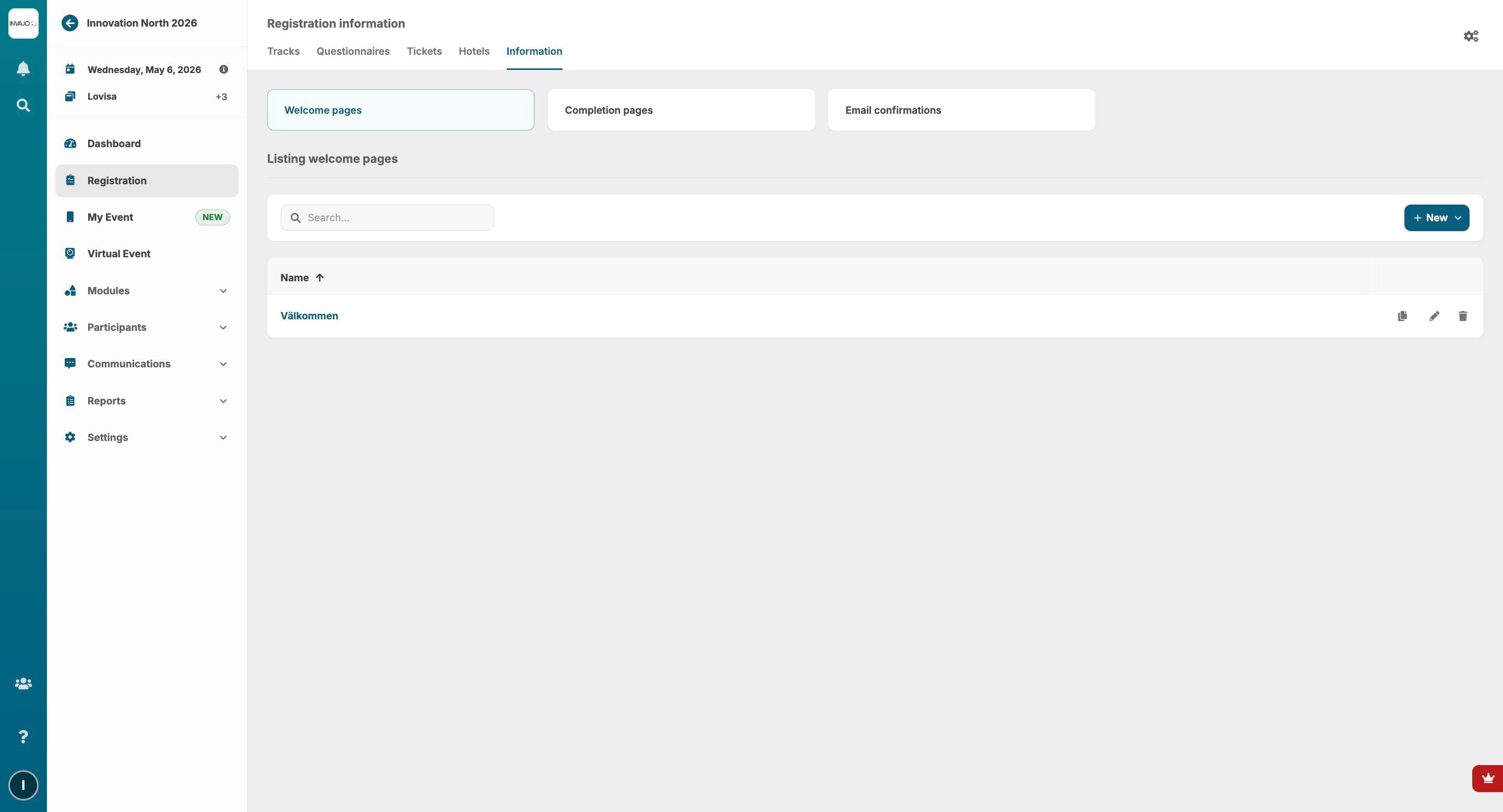Open the gears settings icon top right

tap(1471, 36)
